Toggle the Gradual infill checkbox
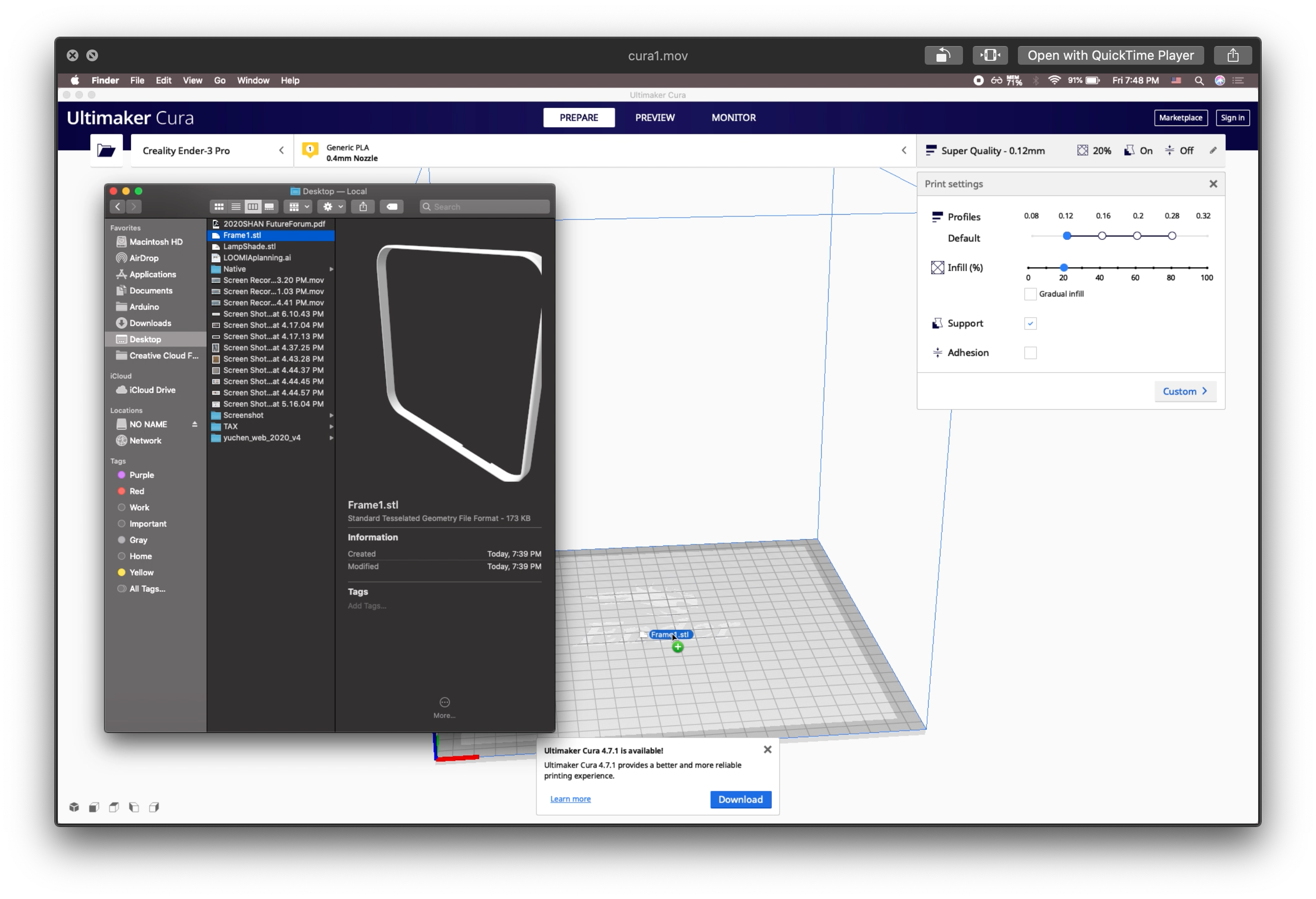 click(x=1030, y=294)
